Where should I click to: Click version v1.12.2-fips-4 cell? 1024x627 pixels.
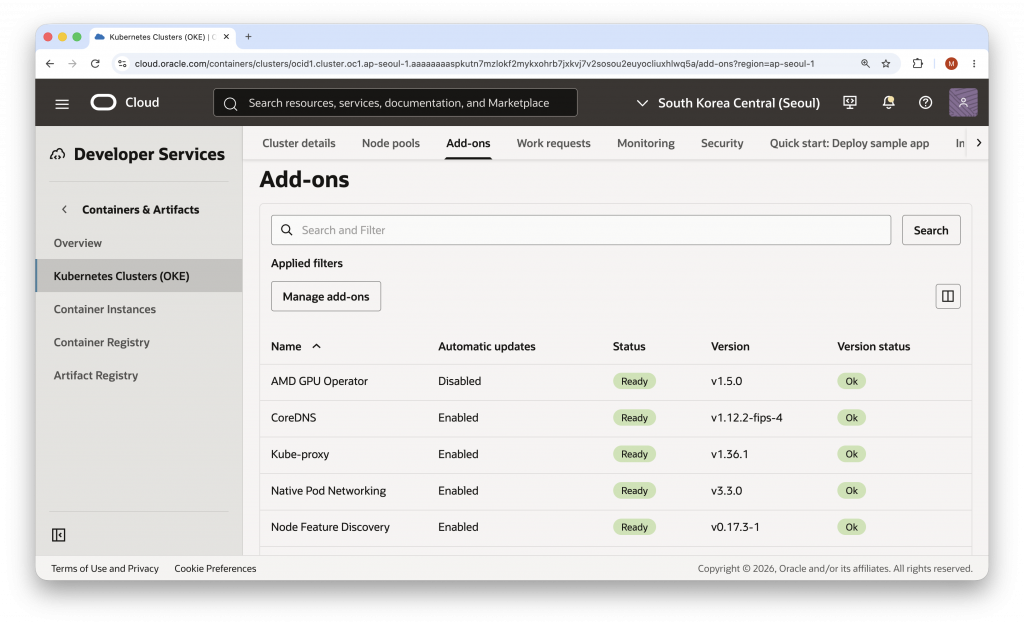tap(746, 417)
